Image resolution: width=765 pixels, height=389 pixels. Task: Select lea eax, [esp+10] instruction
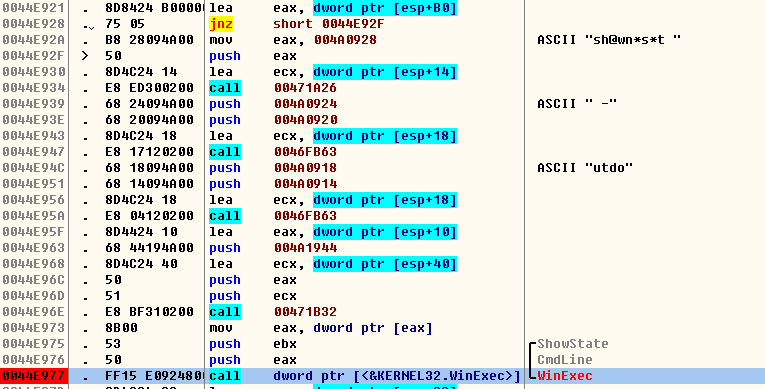point(333,232)
